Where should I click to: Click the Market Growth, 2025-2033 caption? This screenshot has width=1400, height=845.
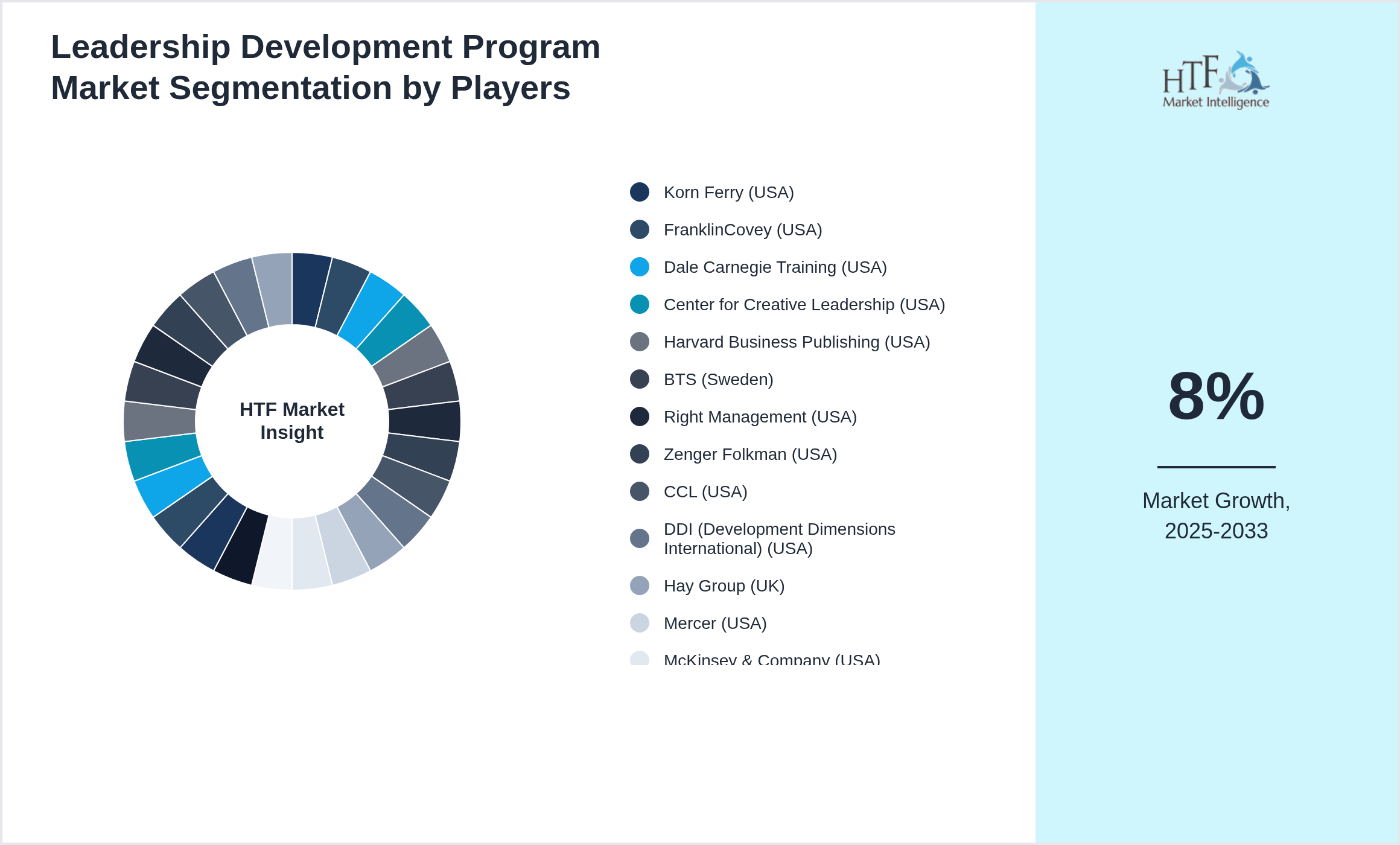(1217, 515)
